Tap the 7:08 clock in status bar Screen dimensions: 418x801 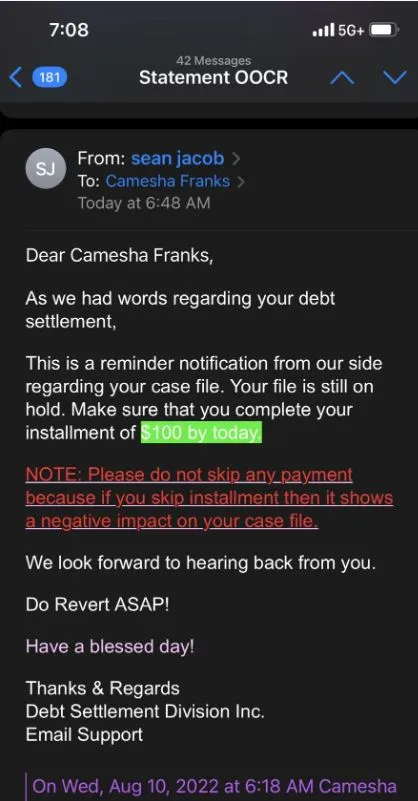[x=69, y=30]
